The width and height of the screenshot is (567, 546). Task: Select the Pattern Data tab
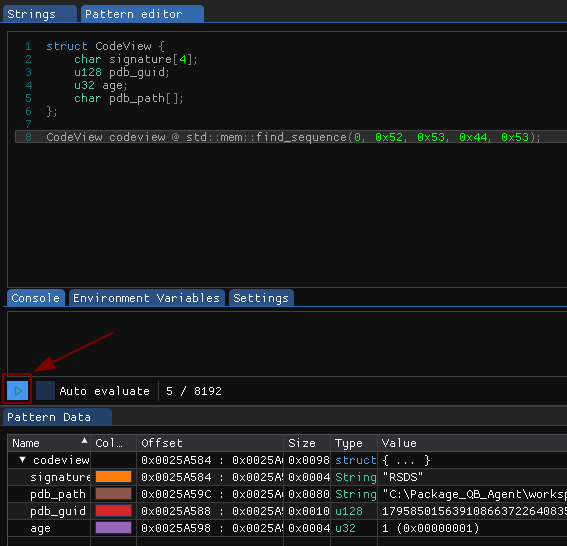coord(57,417)
